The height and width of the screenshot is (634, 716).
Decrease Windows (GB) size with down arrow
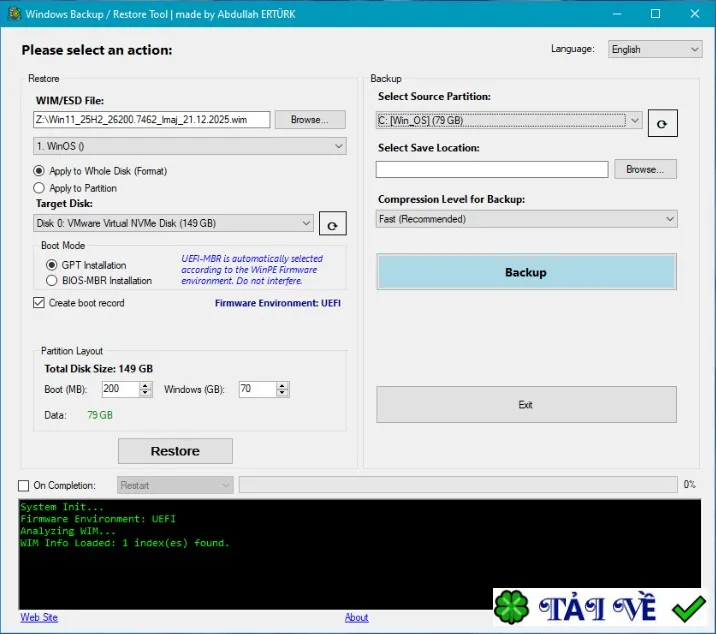click(282, 393)
